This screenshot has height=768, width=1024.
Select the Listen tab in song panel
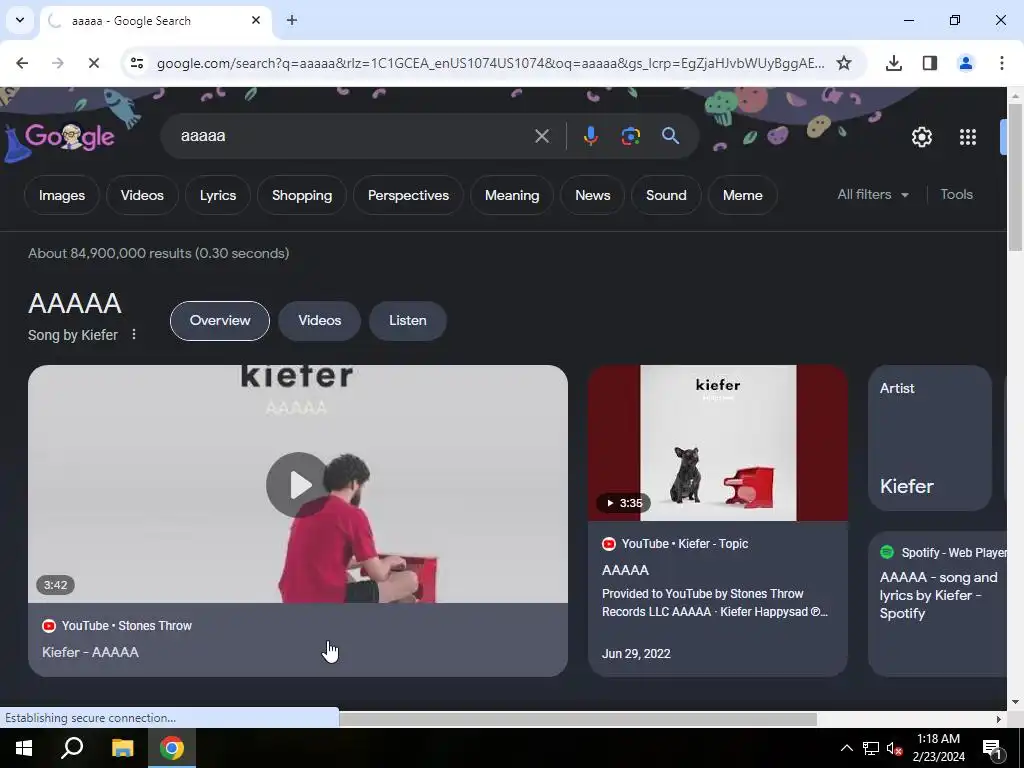(408, 321)
